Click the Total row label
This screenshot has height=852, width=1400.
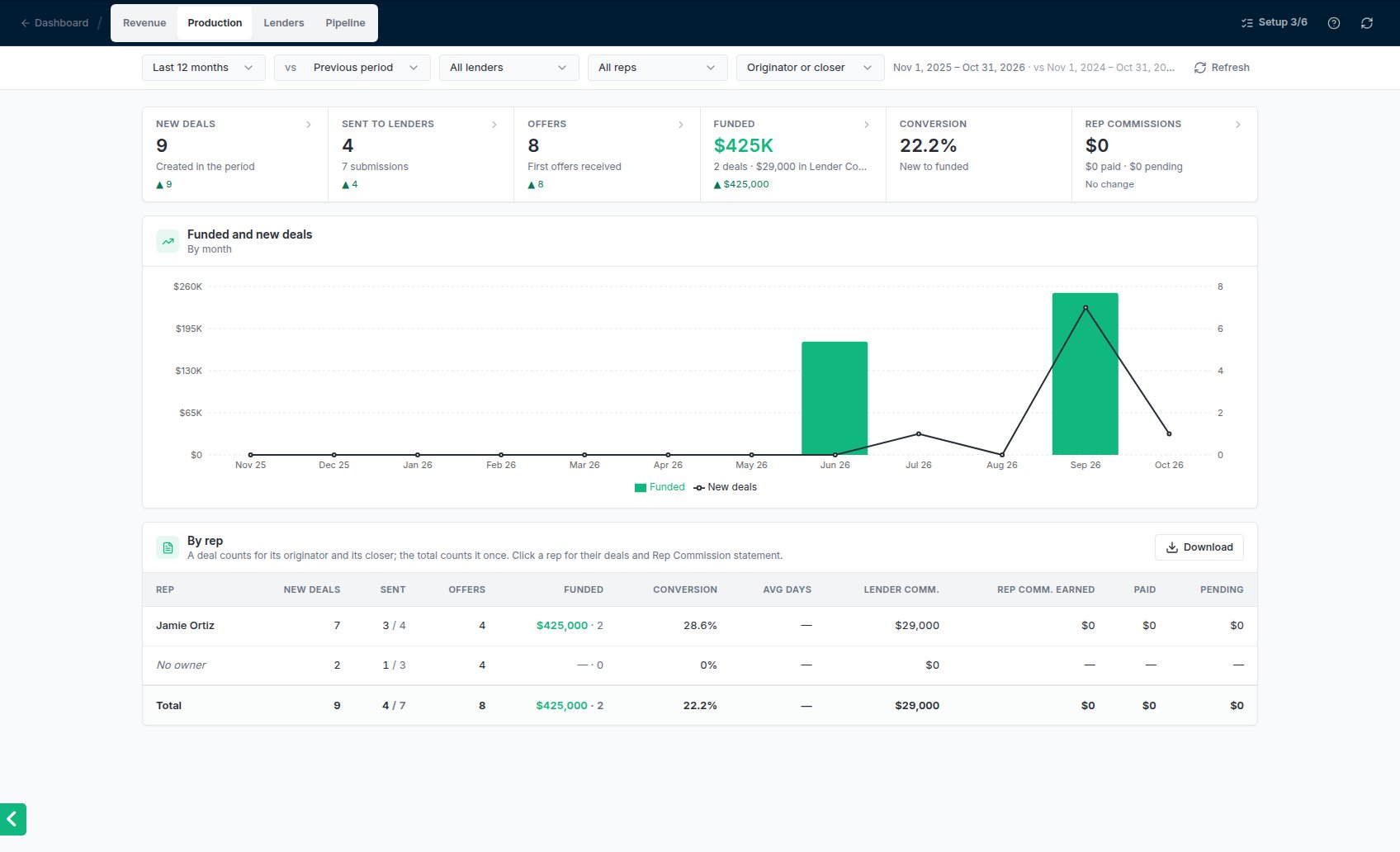(x=168, y=706)
